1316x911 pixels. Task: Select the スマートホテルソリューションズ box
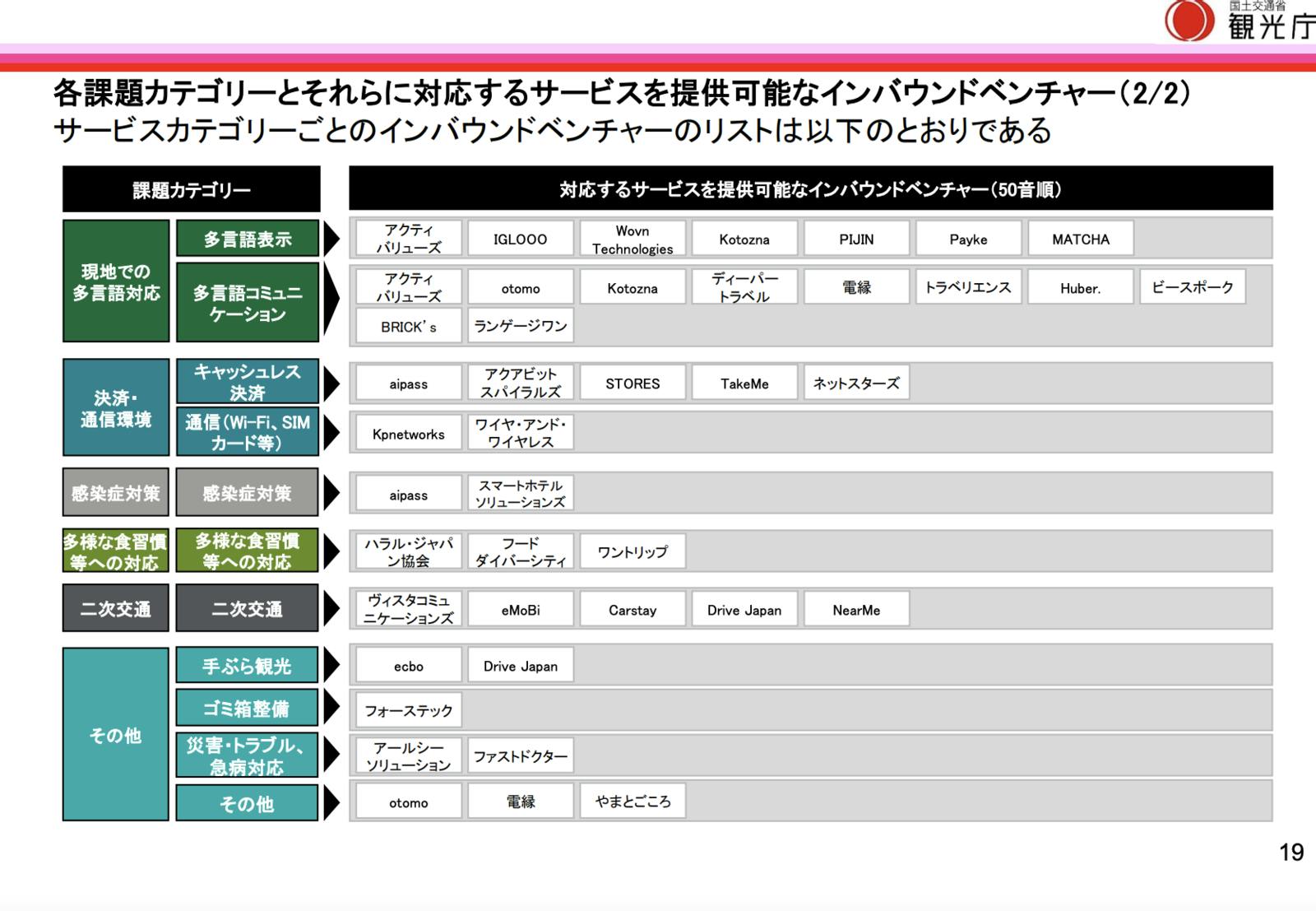(521, 494)
